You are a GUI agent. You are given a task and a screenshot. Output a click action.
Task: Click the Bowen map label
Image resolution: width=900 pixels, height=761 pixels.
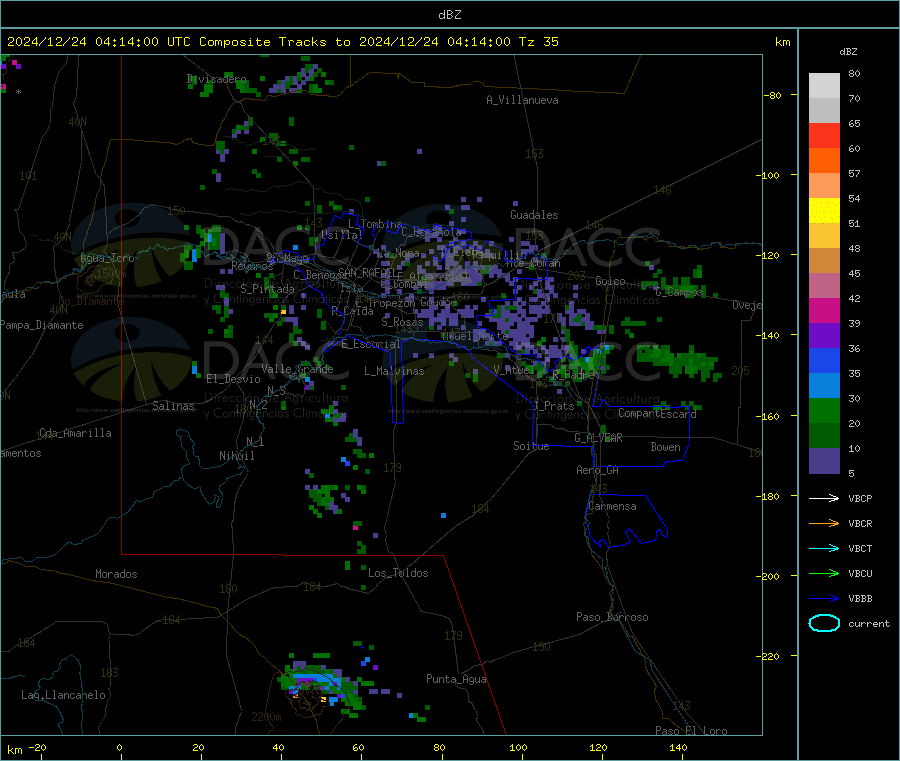coord(665,447)
